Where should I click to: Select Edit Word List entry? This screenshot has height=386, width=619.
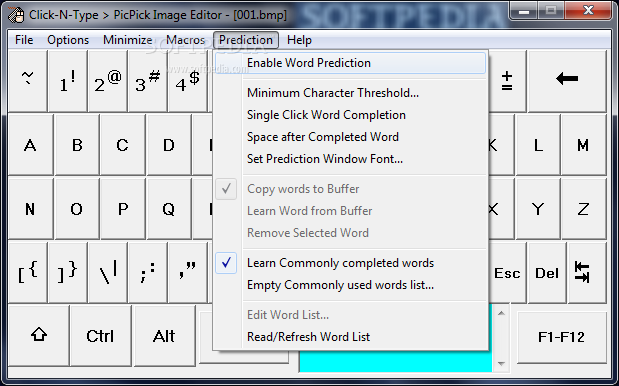pos(350,315)
